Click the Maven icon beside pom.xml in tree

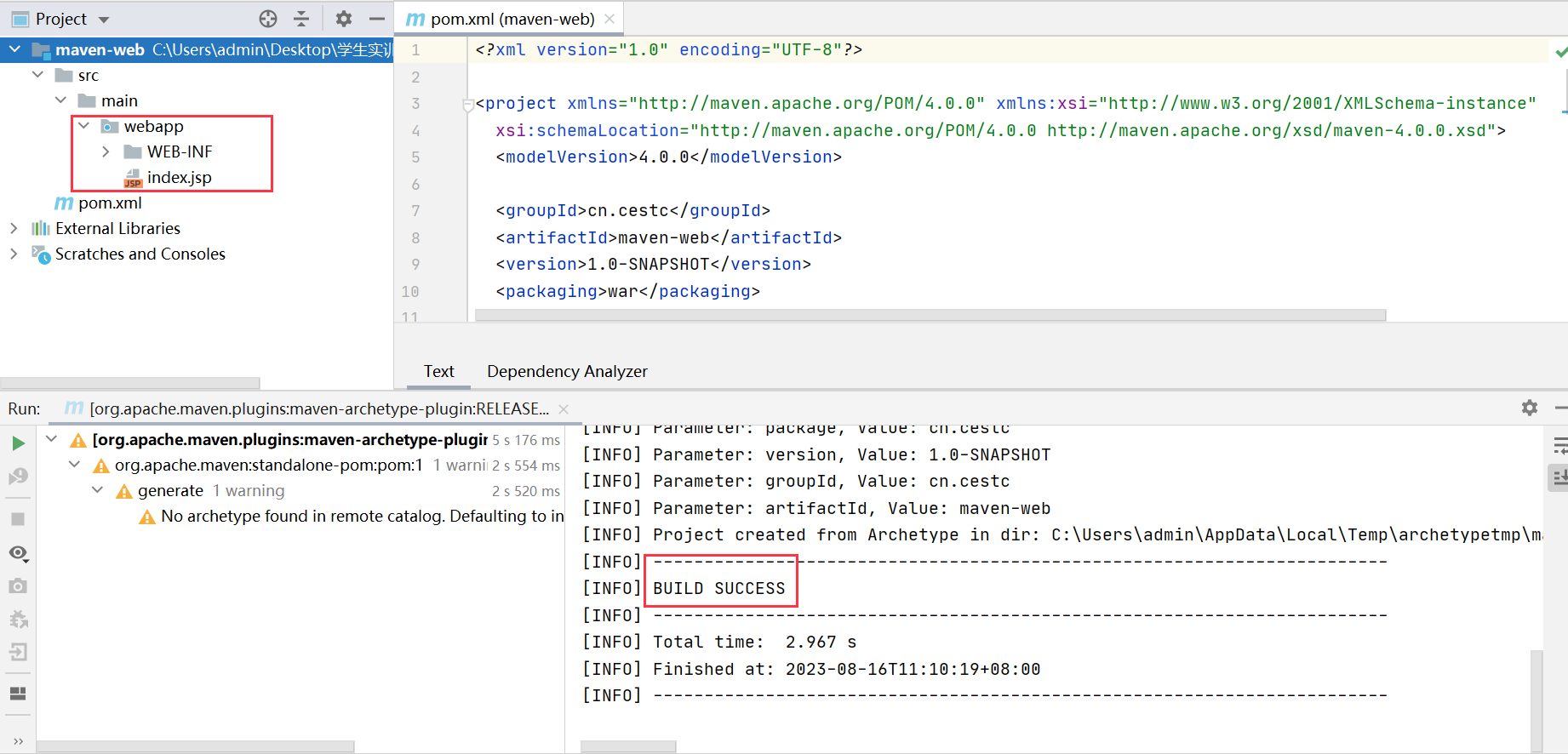(64, 203)
